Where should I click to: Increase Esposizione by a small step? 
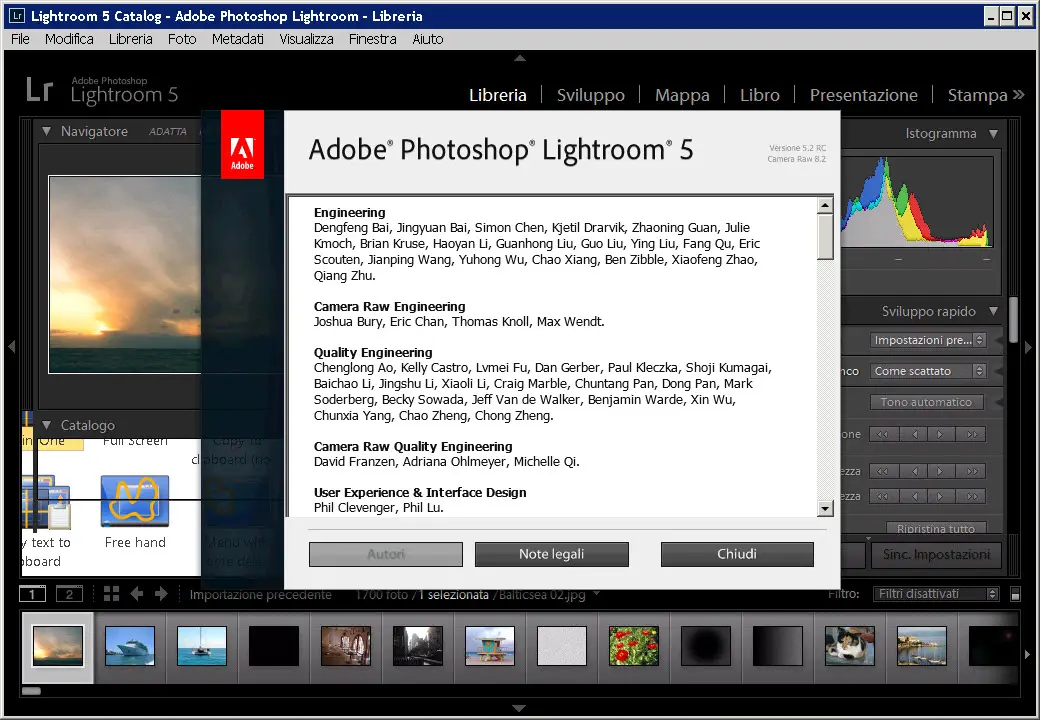click(x=941, y=434)
